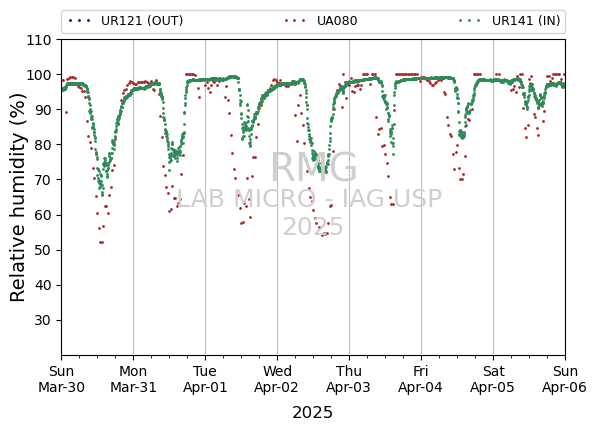Click the green dotted UR141 legend marker

point(470,21)
